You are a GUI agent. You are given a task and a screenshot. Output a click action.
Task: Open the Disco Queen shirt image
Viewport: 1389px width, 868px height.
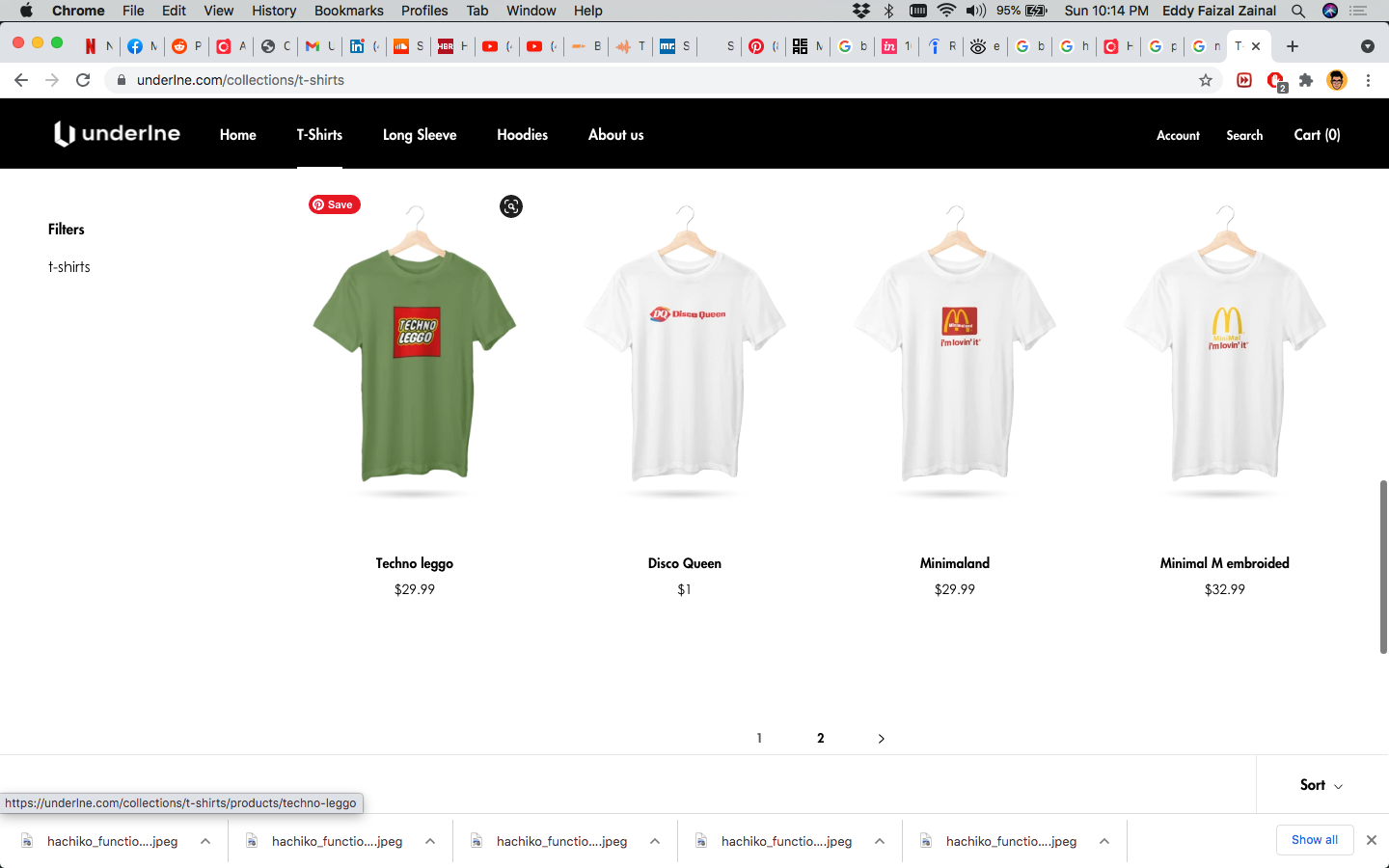[685, 352]
